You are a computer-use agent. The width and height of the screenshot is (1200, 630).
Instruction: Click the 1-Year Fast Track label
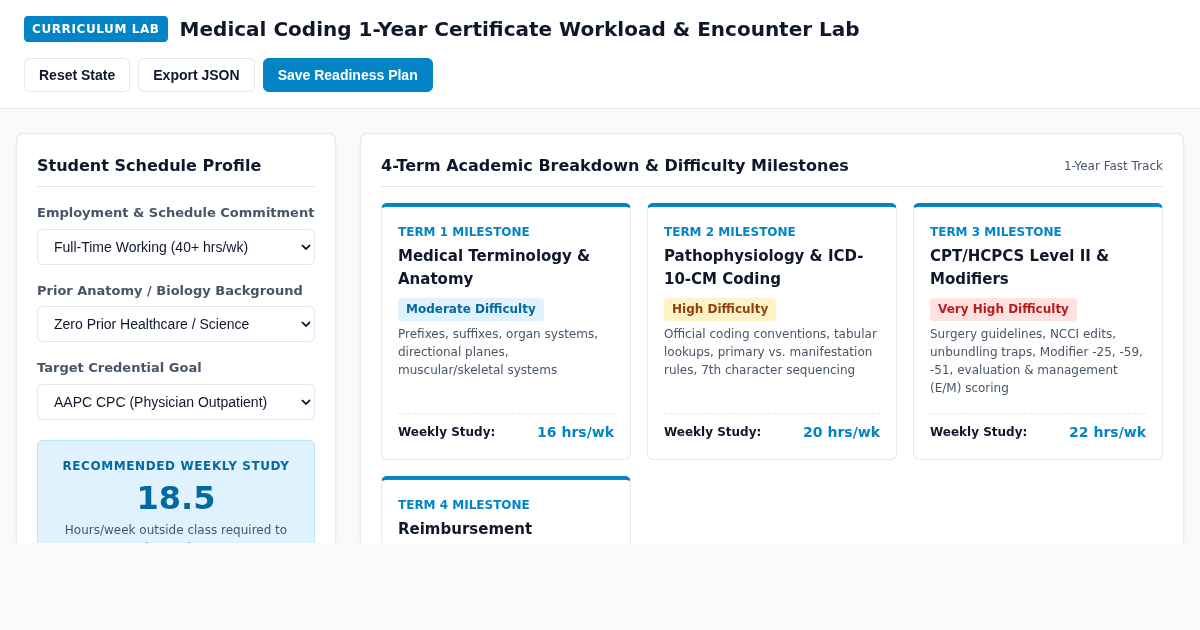tap(1113, 166)
